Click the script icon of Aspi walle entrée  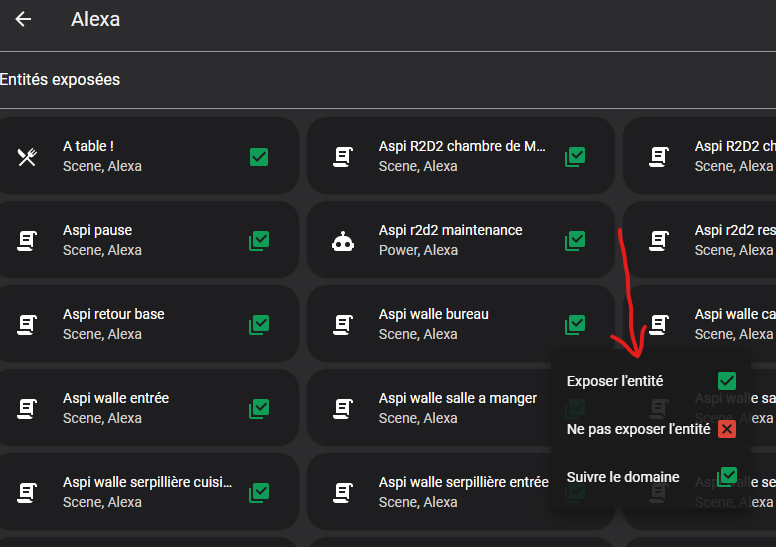27,409
